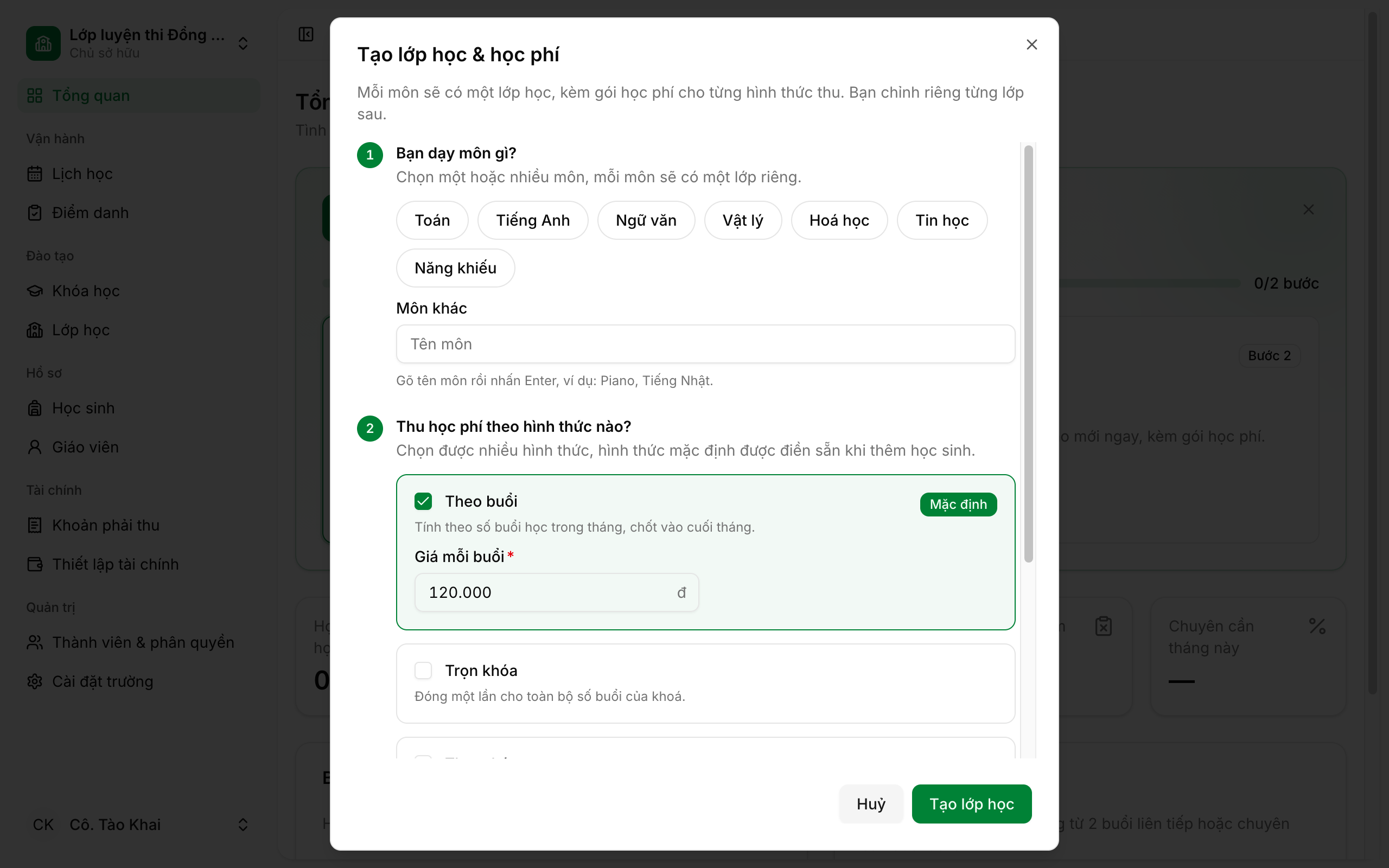The height and width of the screenshot is (868, 1389).
Task: Dismiss the onboarding card close icon
Action: pos(1308,209)
